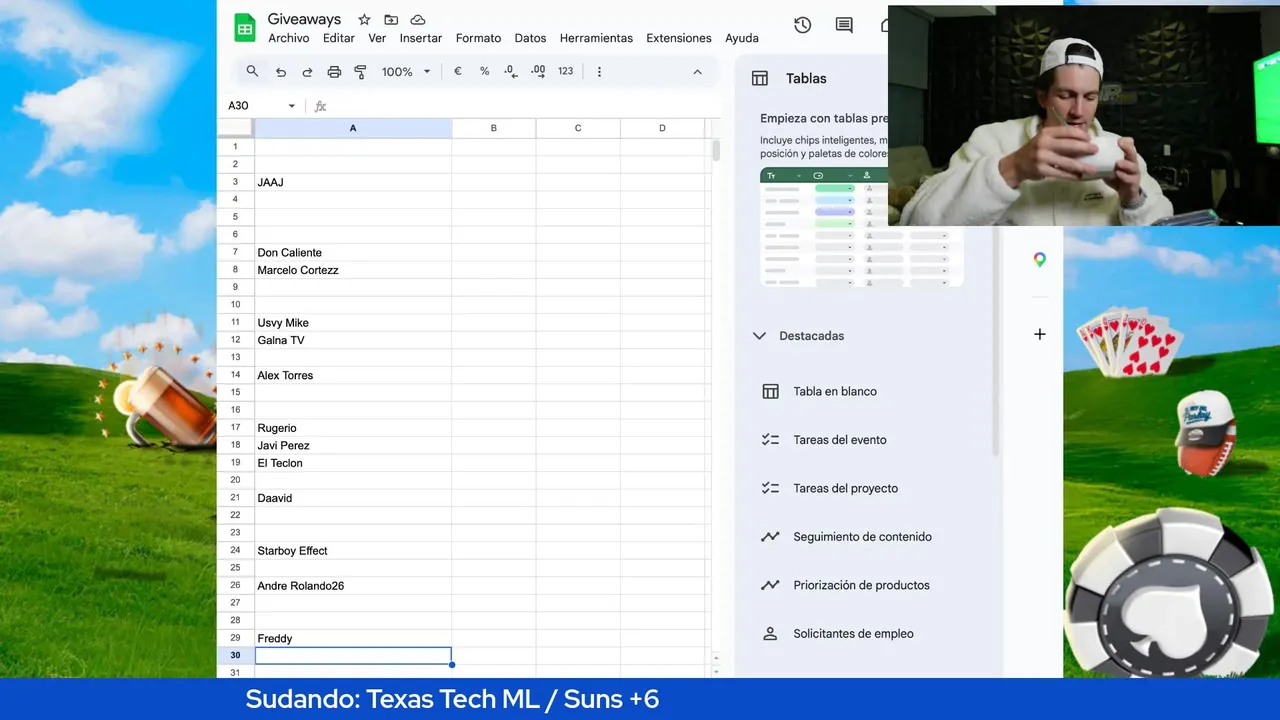Image resolution: width=1280 pixels, height=720 pixels.
Task: Click the table preview thumbnail
Action: 862,227
